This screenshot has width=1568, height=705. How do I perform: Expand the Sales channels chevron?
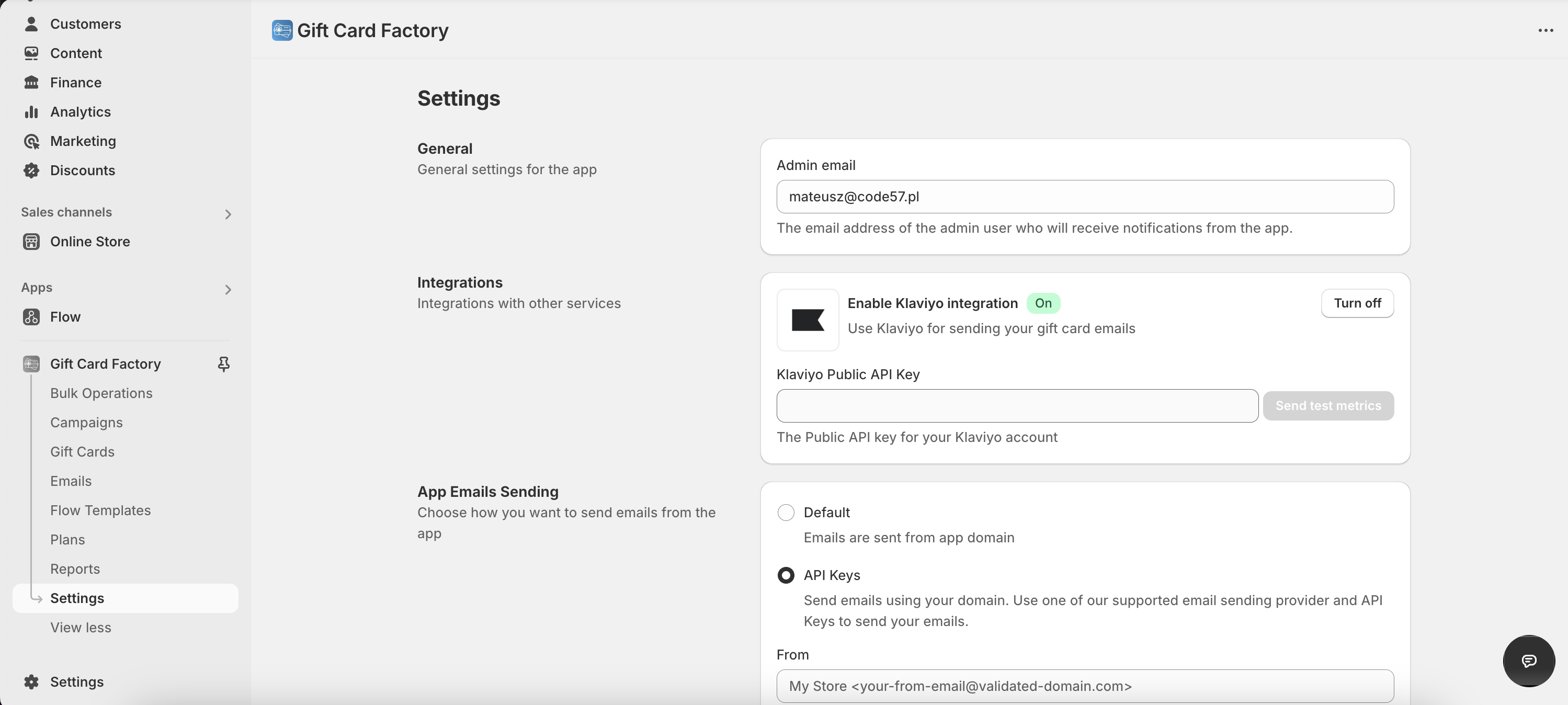tap(228, 214)
